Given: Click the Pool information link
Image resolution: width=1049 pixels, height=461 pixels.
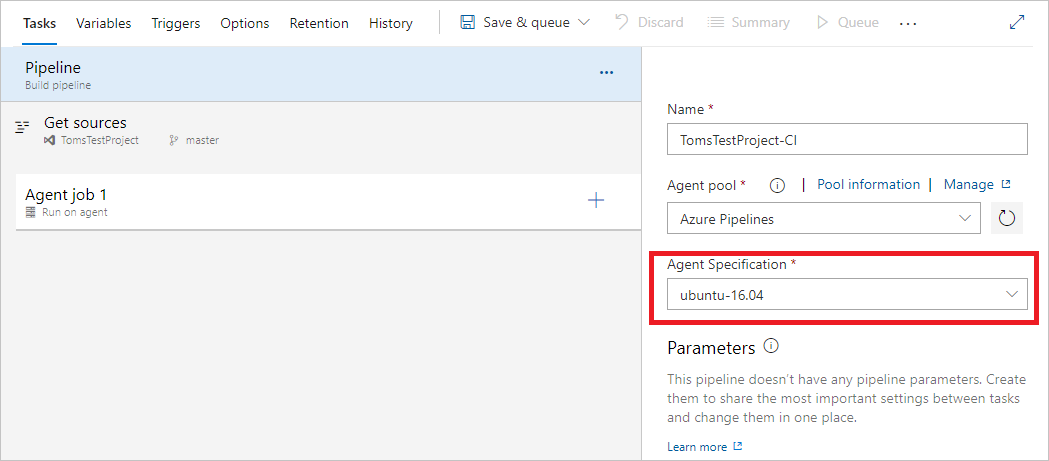Looking at the screenshot, I should (x=868, y=185).
